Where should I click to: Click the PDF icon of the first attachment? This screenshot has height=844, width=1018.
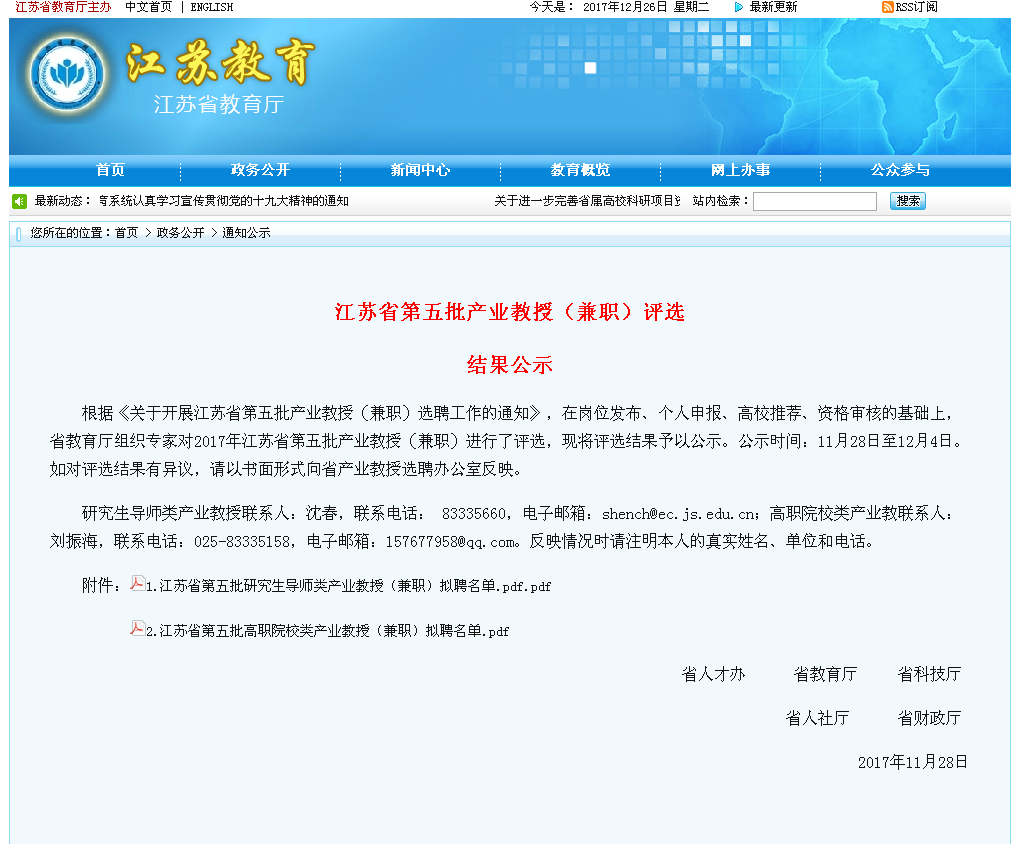138,583
